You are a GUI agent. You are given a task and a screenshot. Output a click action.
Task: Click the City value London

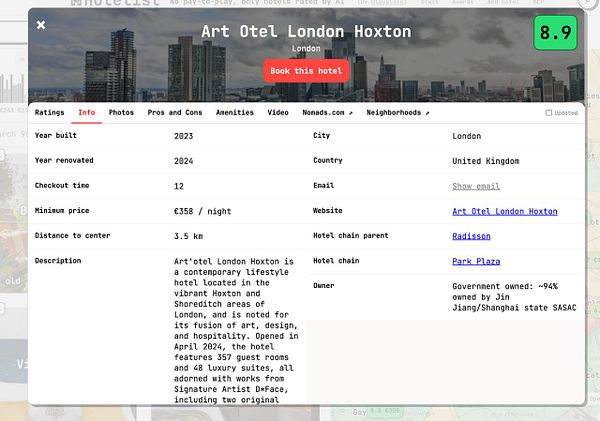(x=466, y=136)
